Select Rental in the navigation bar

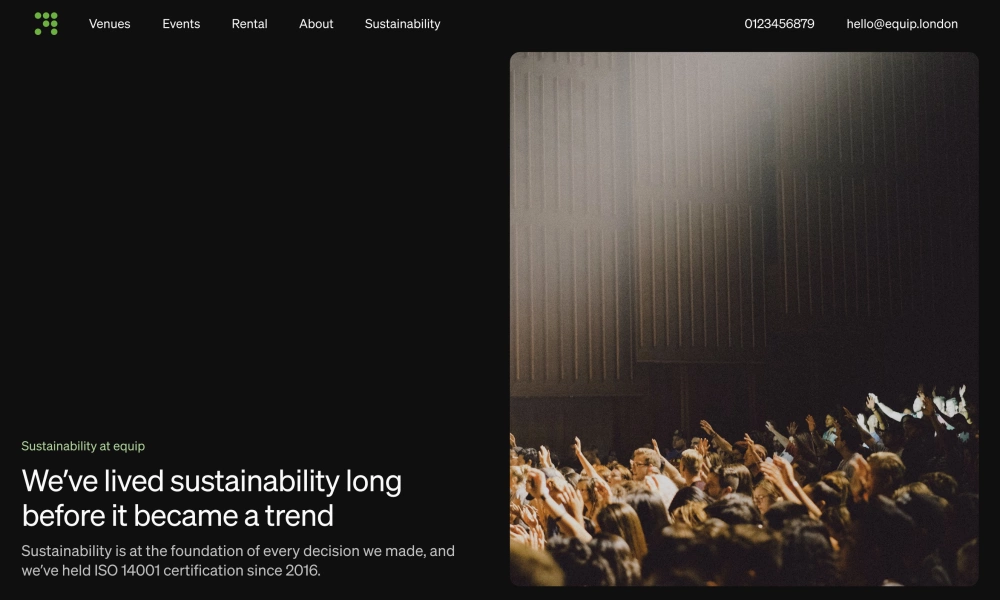(x=249, y=24)
